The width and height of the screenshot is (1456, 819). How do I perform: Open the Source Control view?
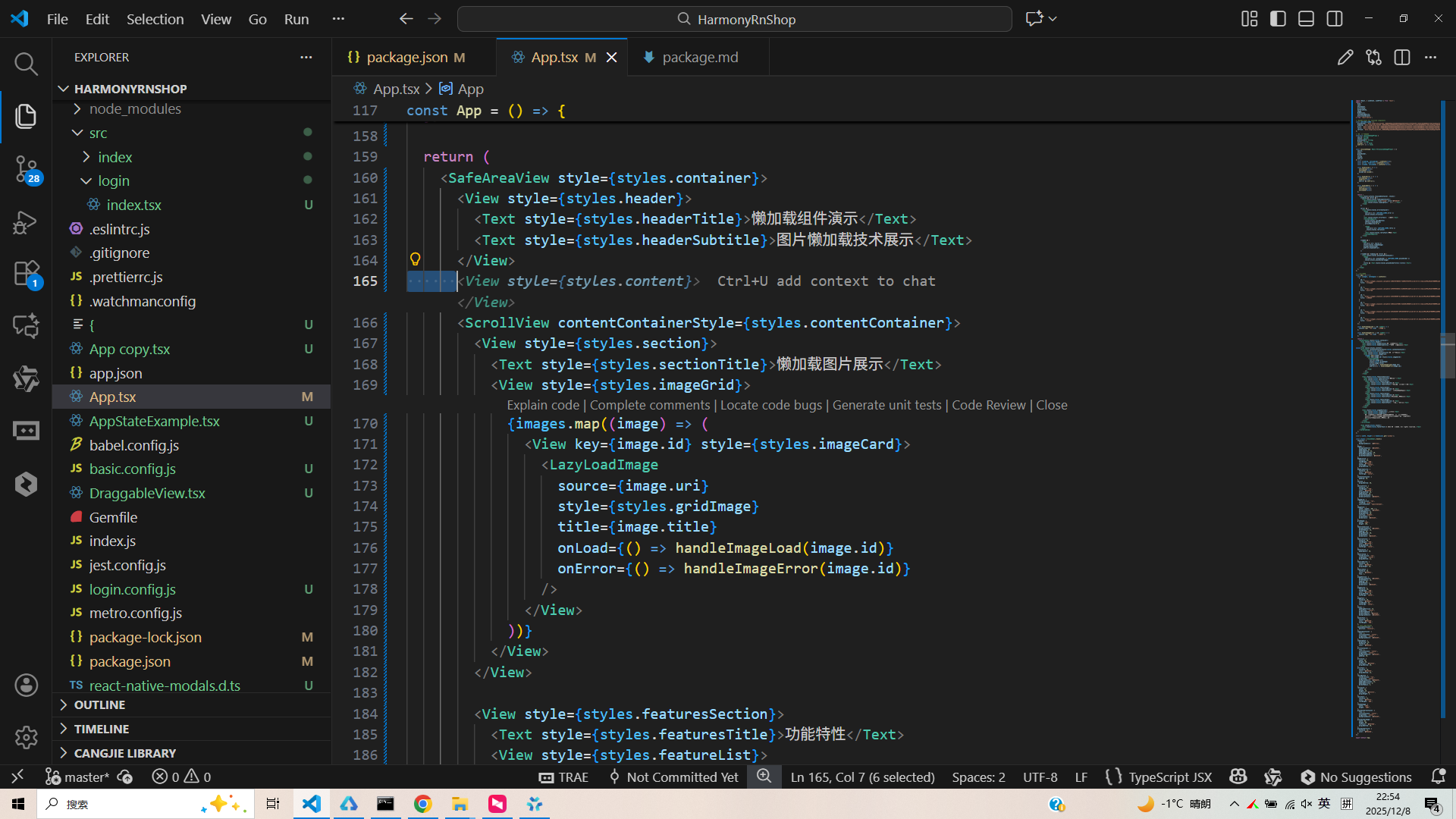(x=27, y=168)
